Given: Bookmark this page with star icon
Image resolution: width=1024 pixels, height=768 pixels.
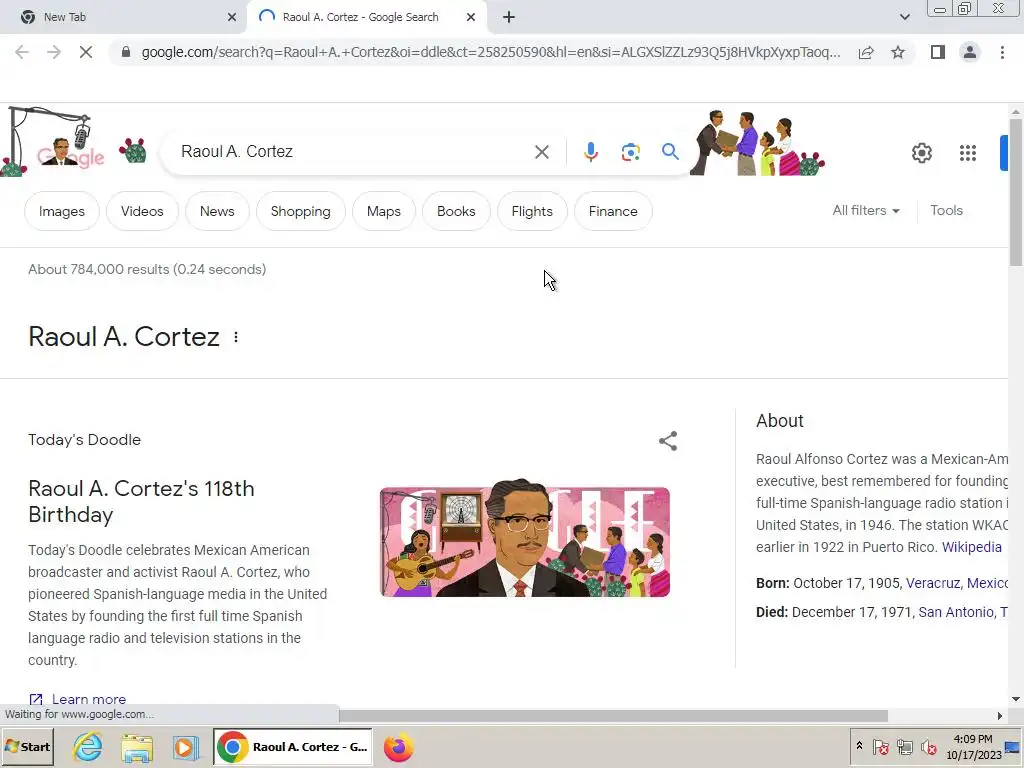Looking at the screenshot, I should click(898, 52).
